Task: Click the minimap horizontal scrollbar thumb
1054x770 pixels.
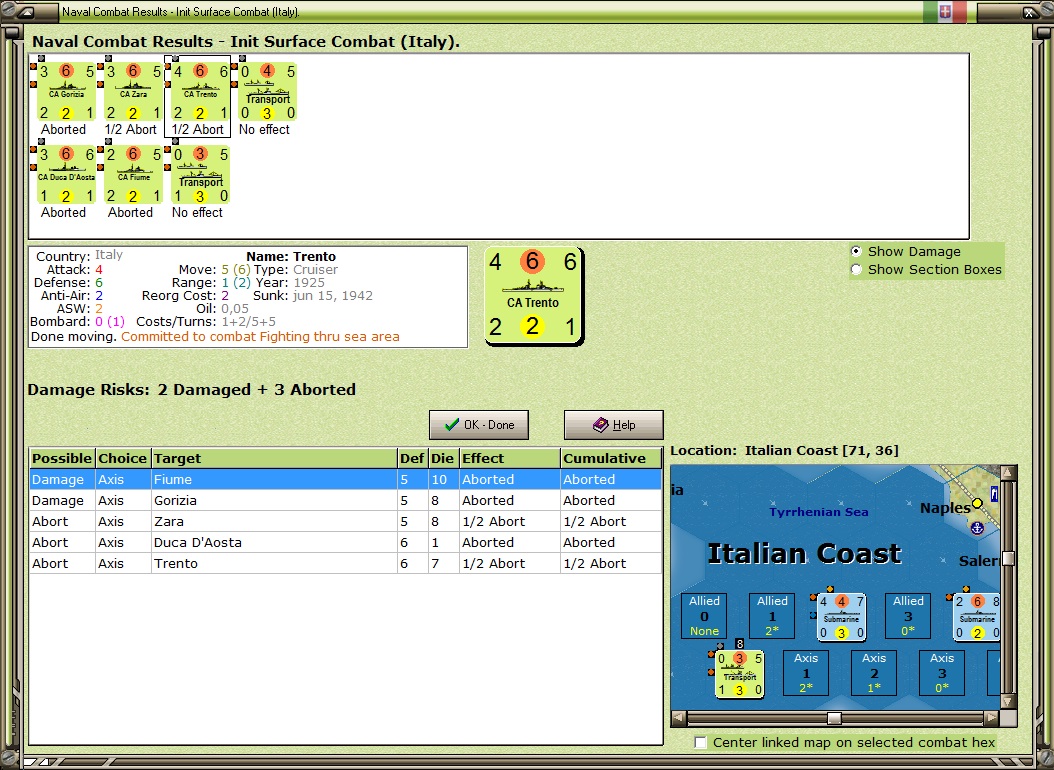Action: (834, 718)
